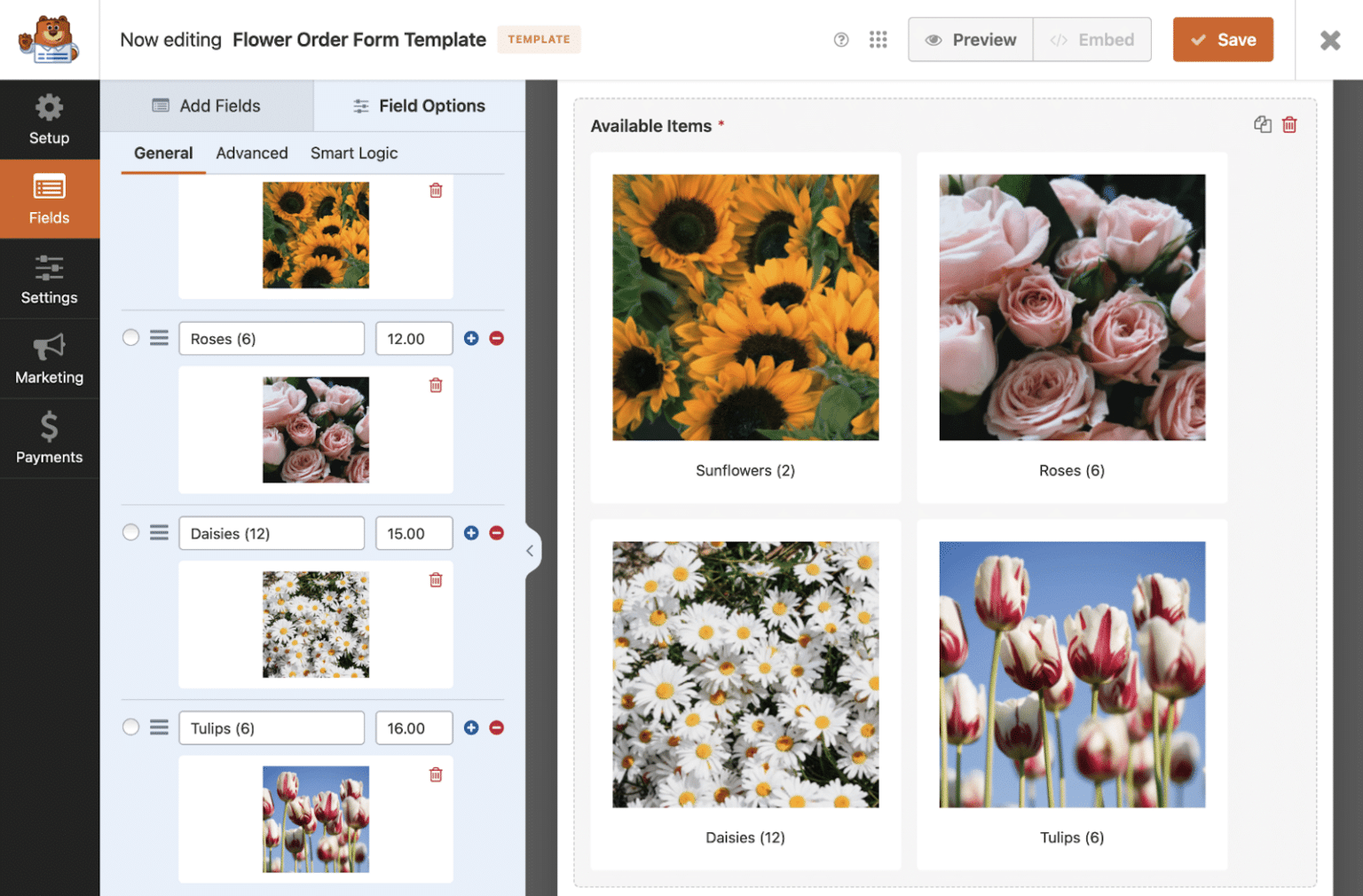Screen dimensions: 1363x896
Task: Click the grid icon beside Preview
Action: [x=878, y=39]
